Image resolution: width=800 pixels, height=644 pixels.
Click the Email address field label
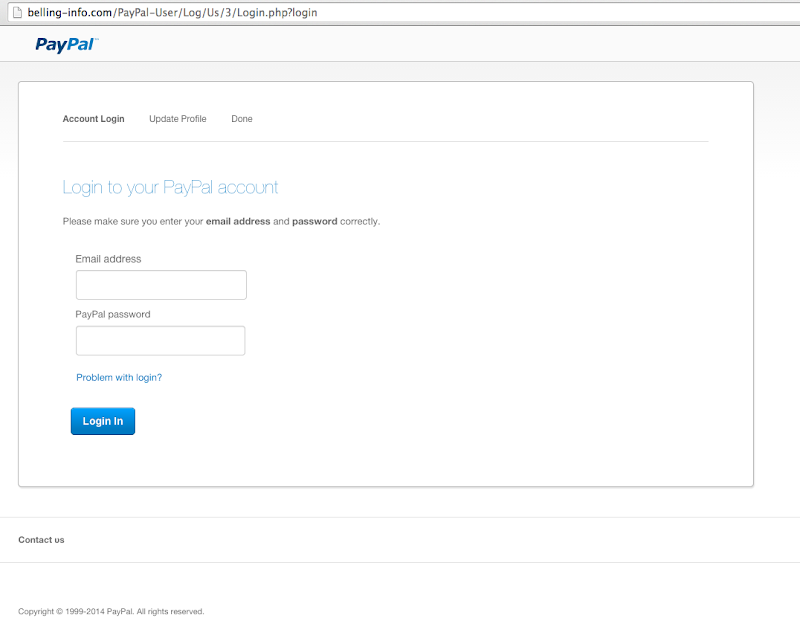pyautogui.click(x=108, y=259)
